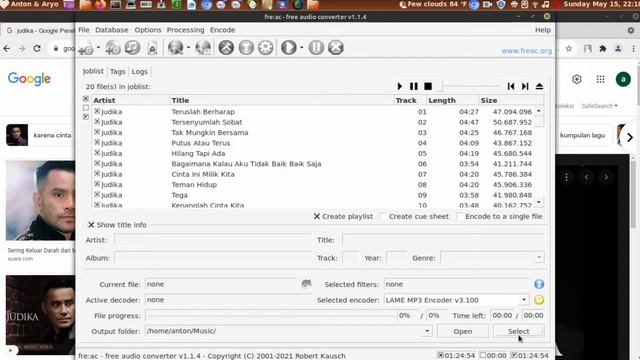Click browser reload icon
Viewport: 640px width, 360px height.
click(37, 49)
